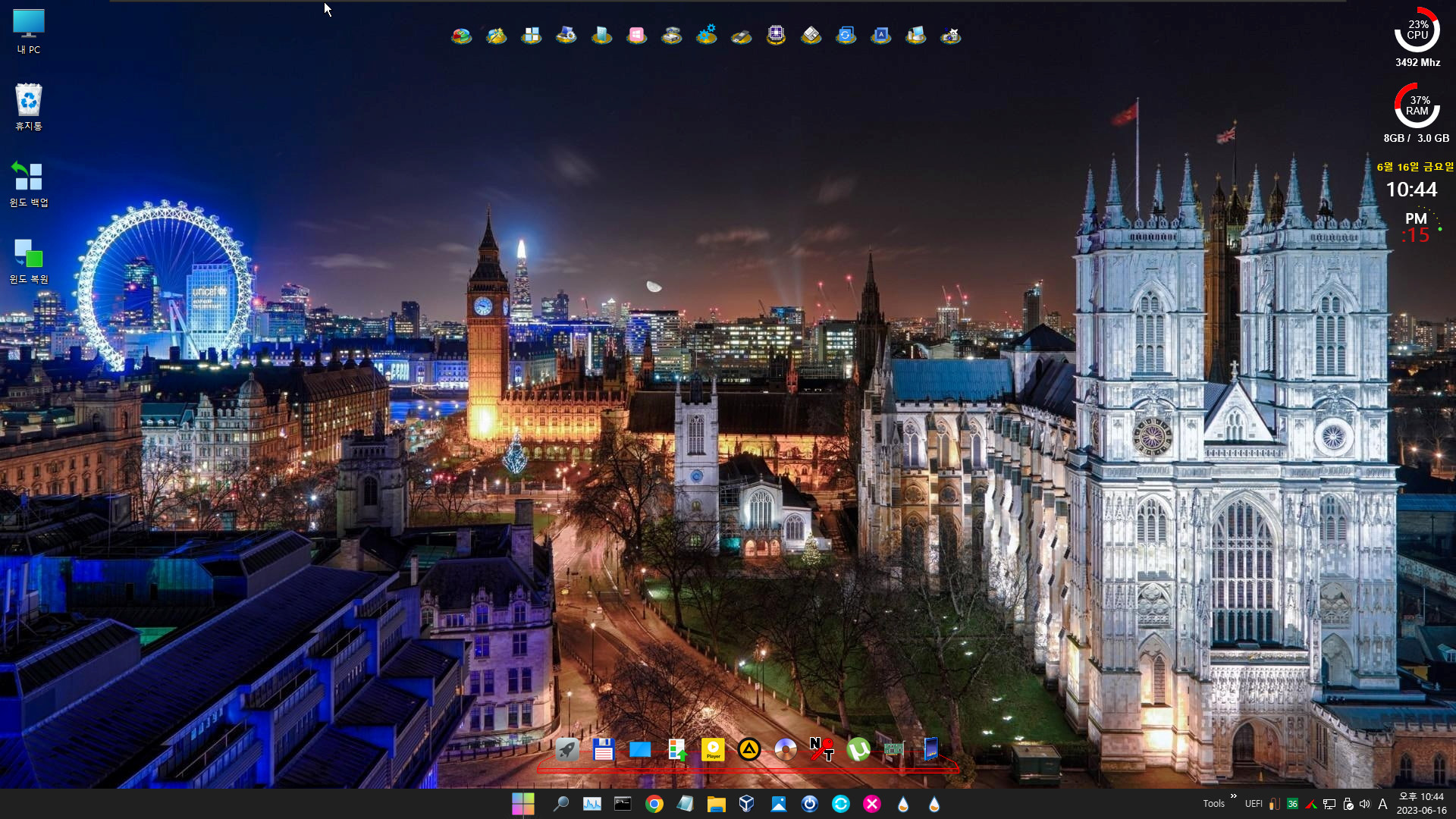Click the blue floppy disk icon in bottom dock
This screenshot has height=819, width=1456.
603,749
